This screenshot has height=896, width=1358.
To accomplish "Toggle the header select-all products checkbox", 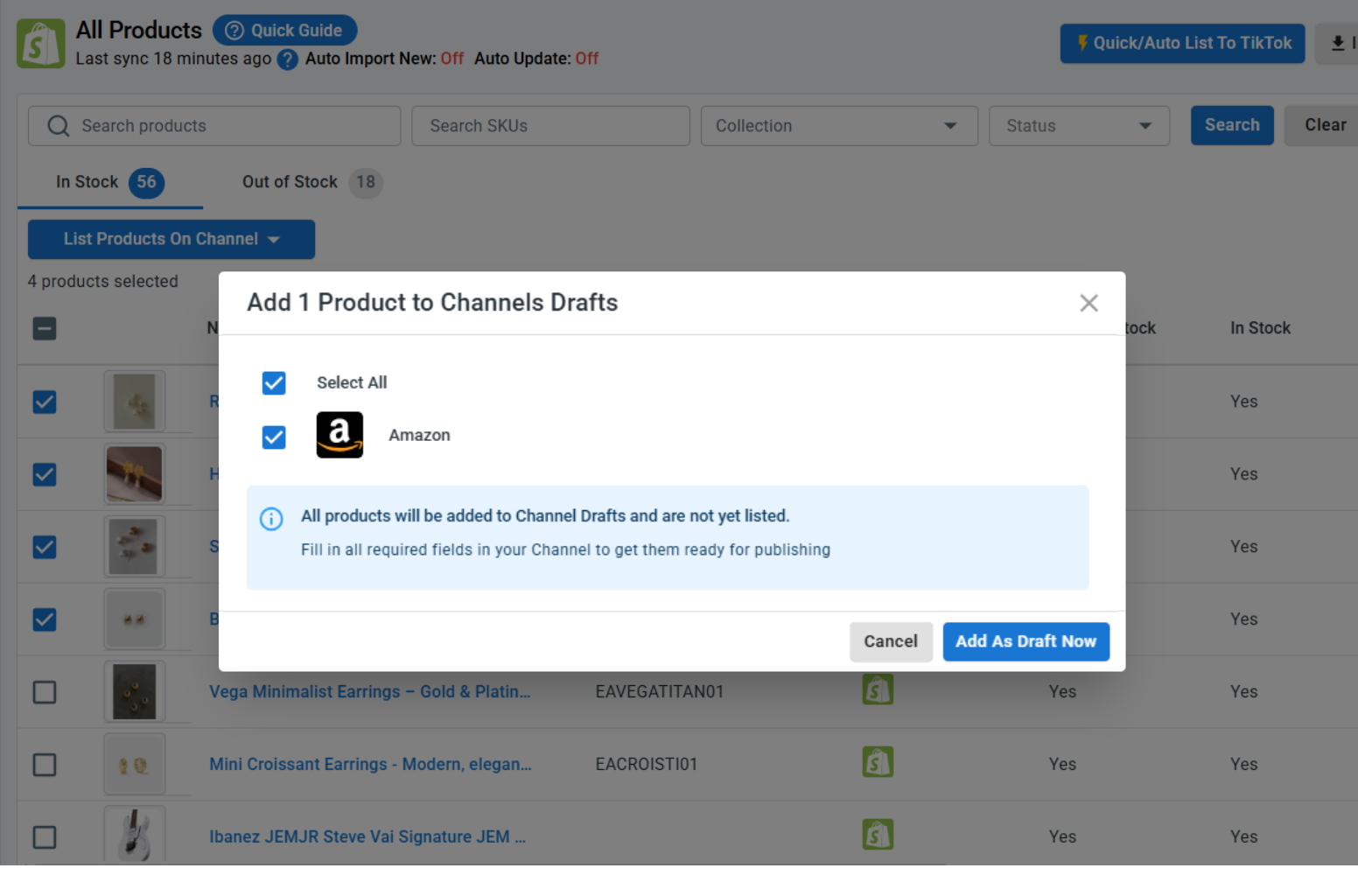I will (45, 329).
